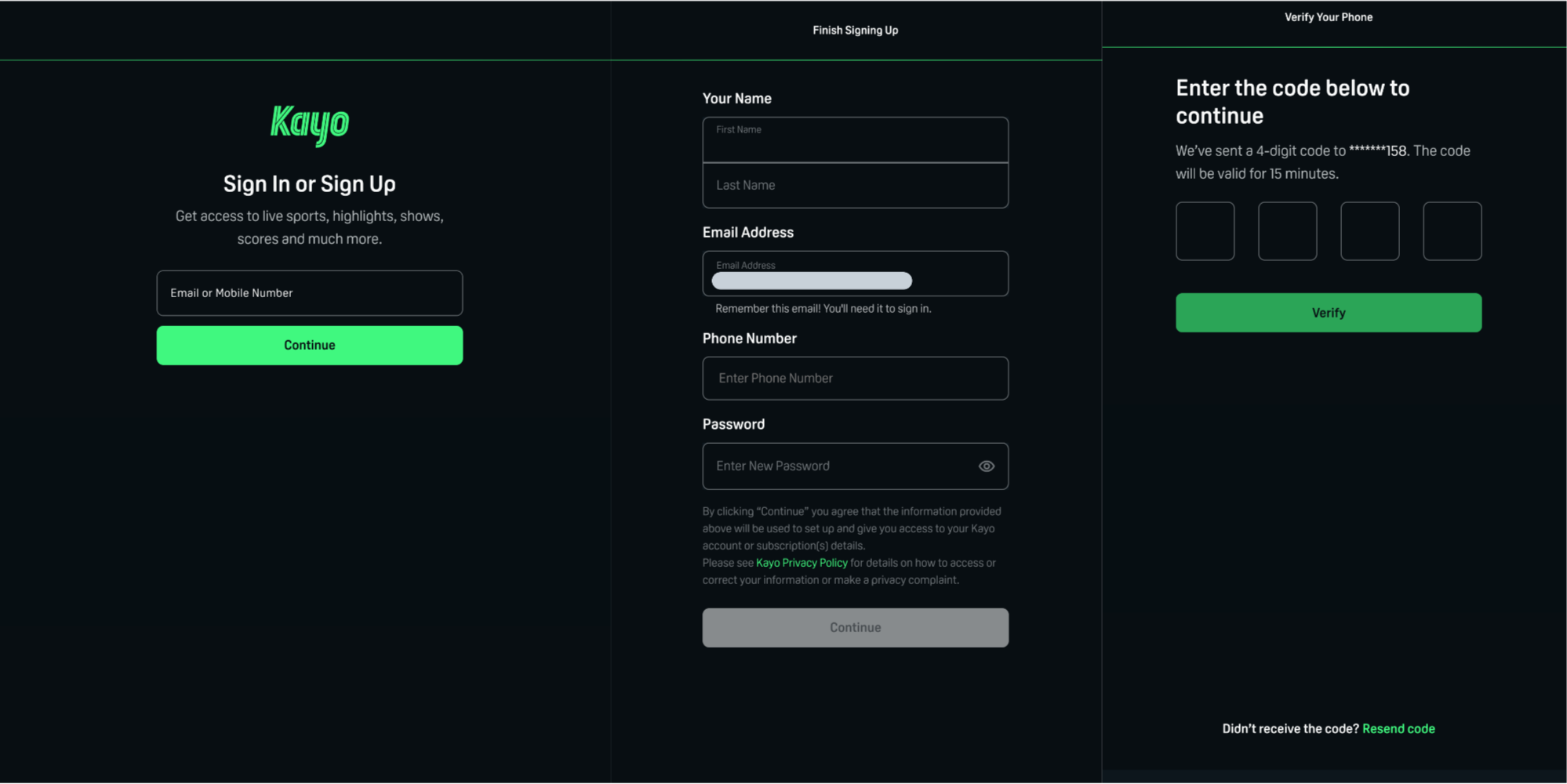Click the 'Enter the code below to continue' heading

1293,102
